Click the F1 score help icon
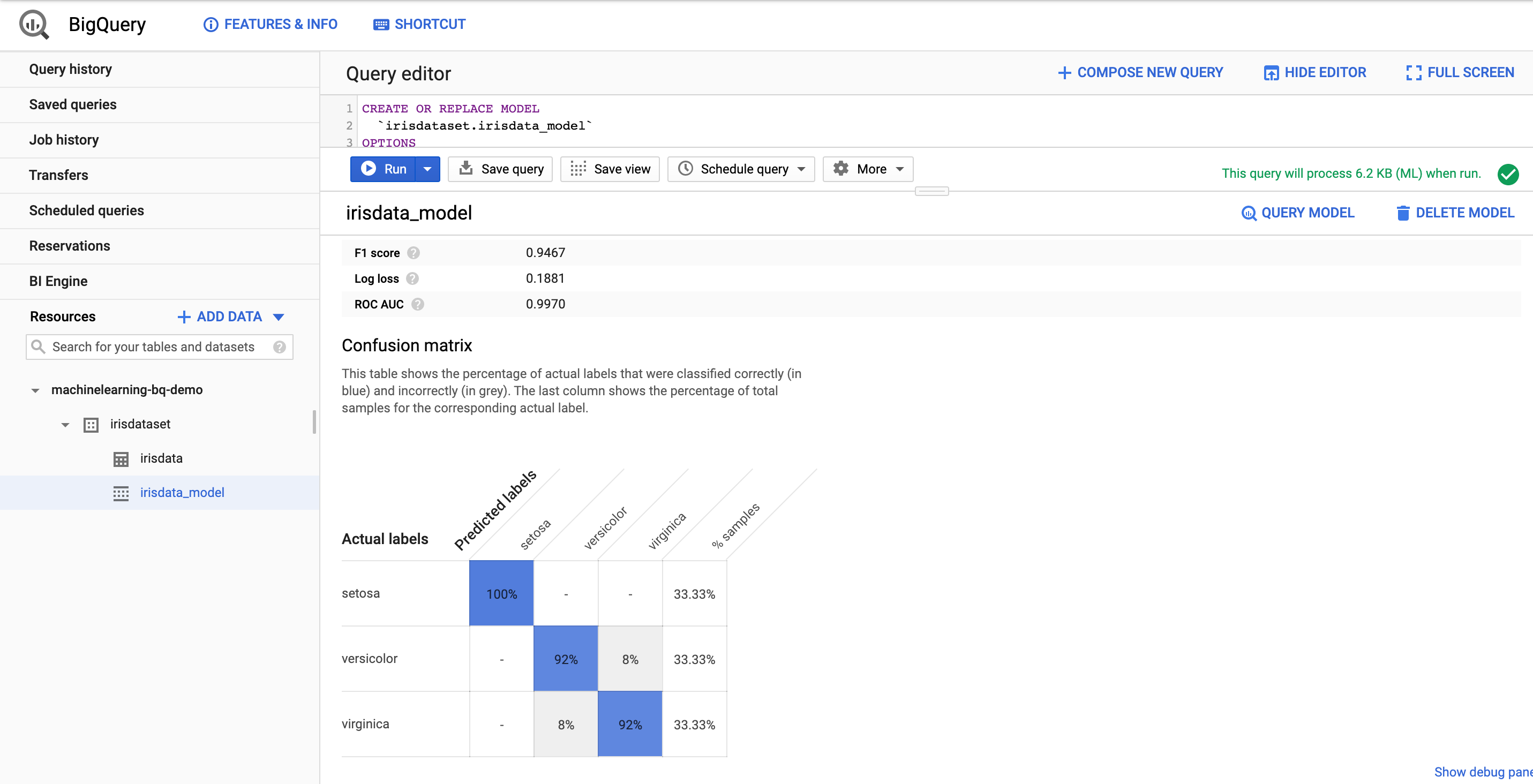The image size is (1533, 784). click(x=414, y=252)
